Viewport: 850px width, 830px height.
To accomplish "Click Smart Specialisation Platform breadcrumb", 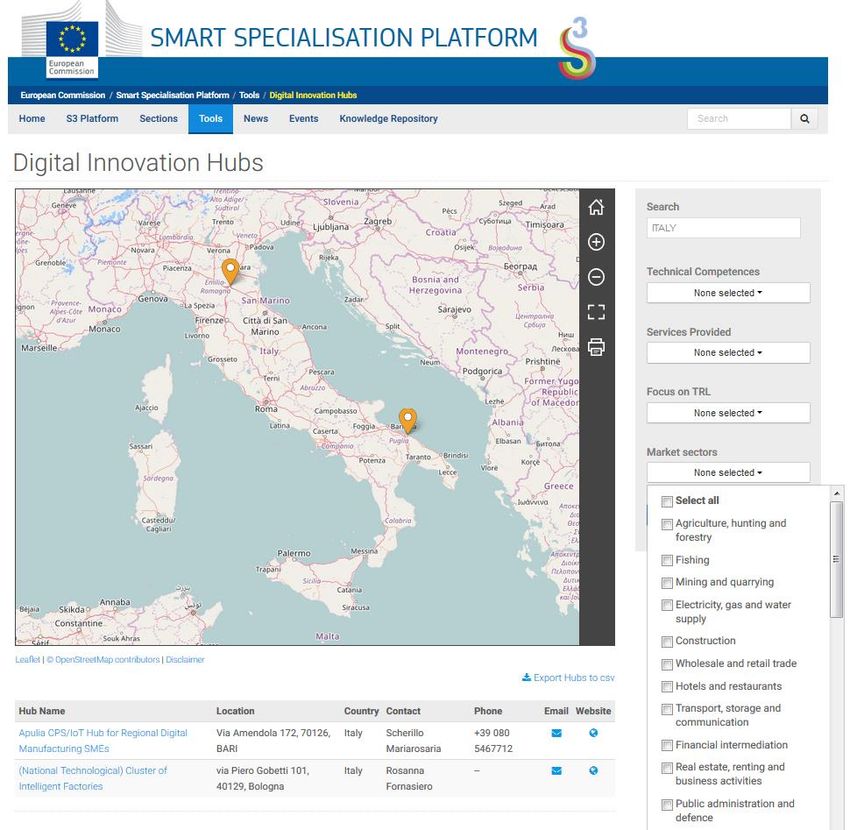I will click(x=172, y=95).
